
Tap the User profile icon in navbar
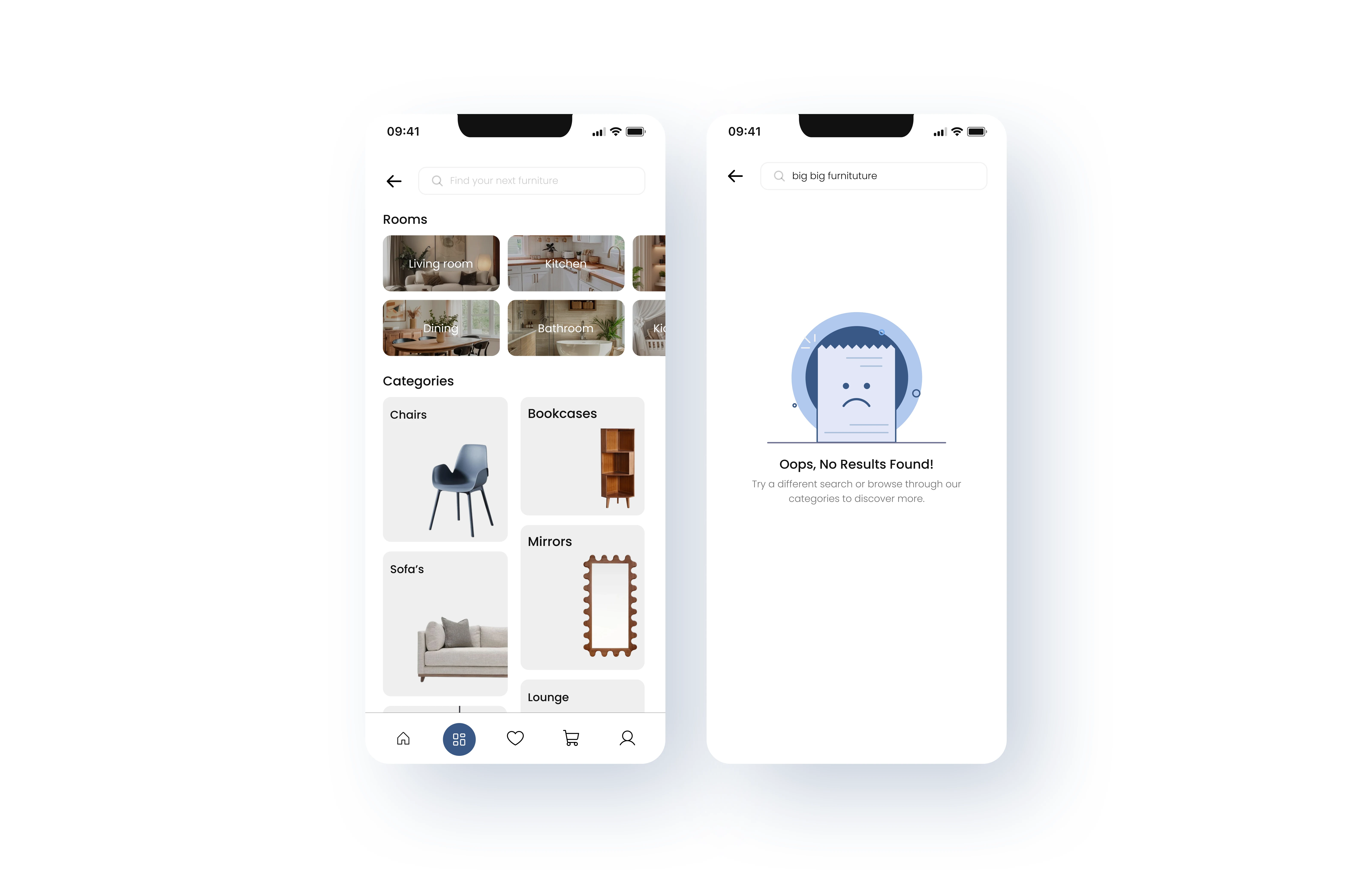pos(627,738)
